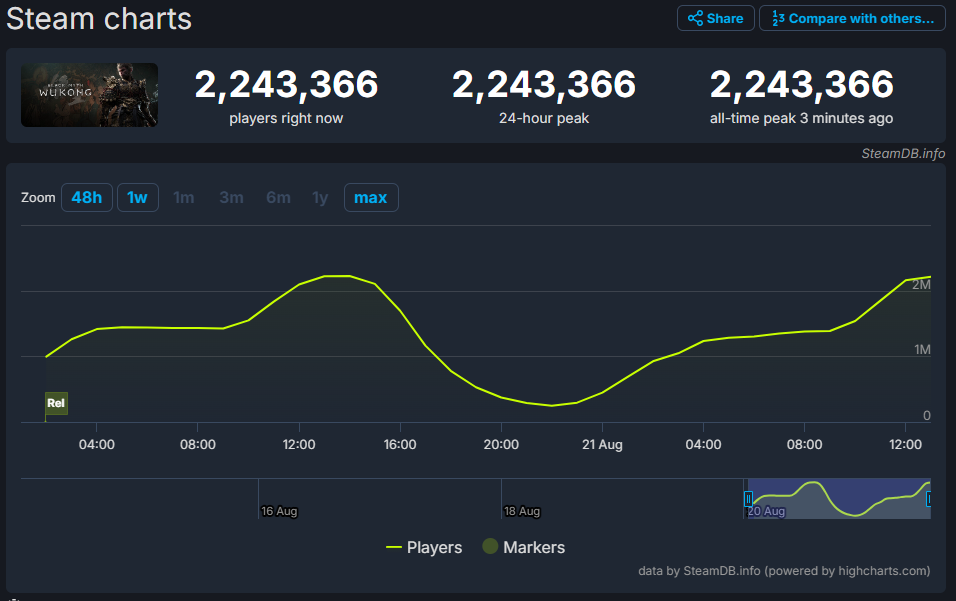Click the 24-hour peak label
Image resolution: width=956 pixels, height=601 pixels.
click(x=544, y=118)
